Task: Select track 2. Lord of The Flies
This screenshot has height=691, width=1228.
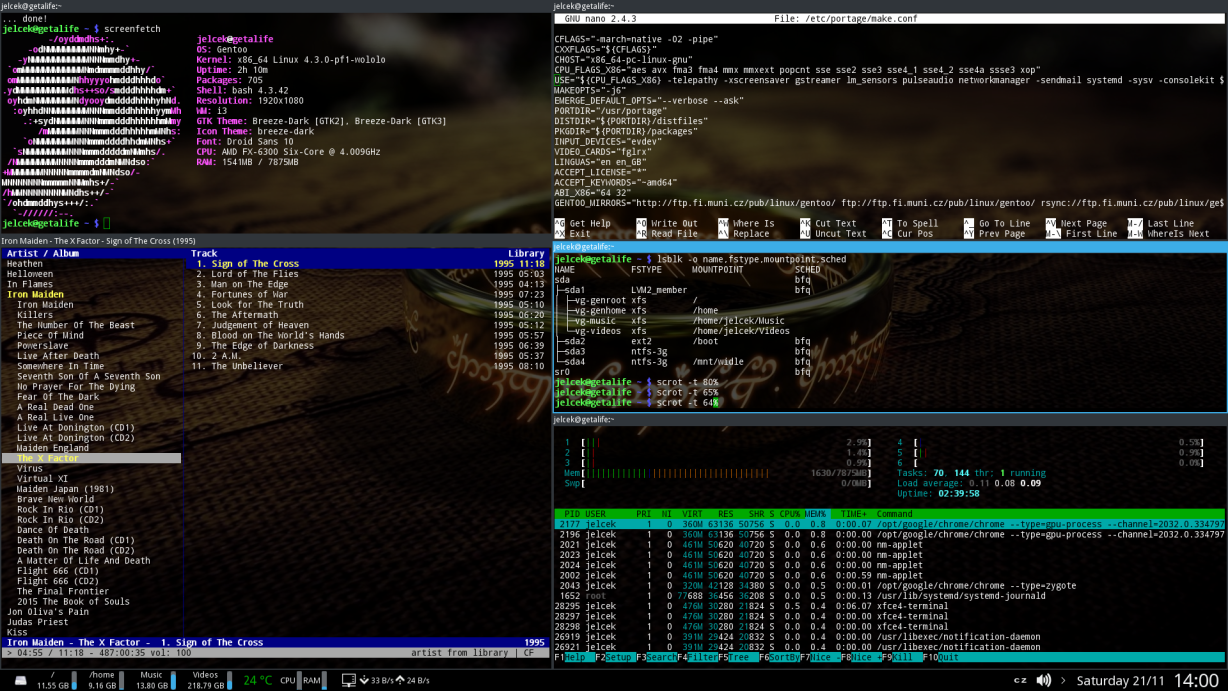Action: coord(369,274)
